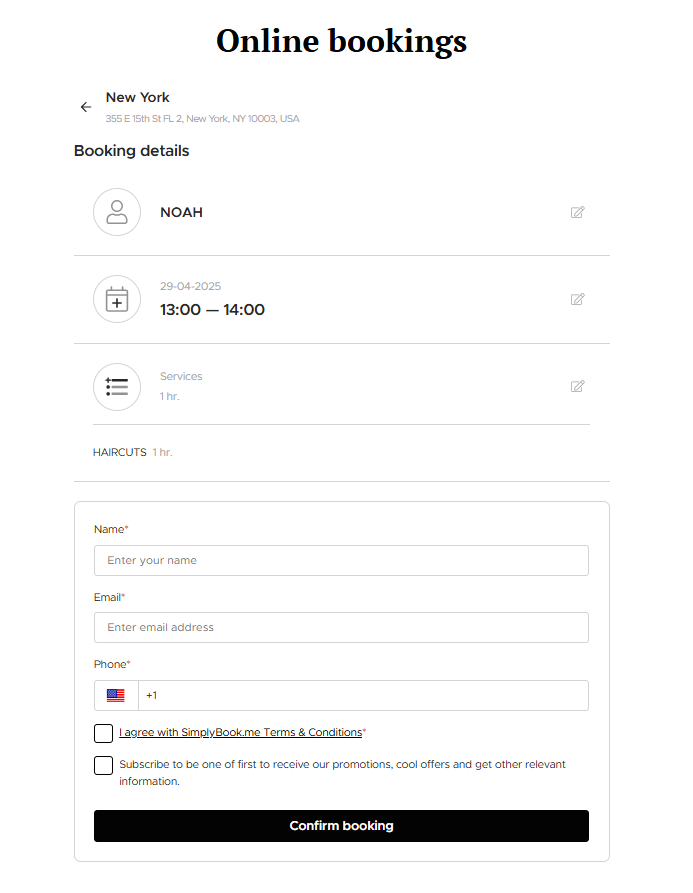Focus the Enter your name field
The height and width of the screenshot is (893, 693).
341,560
